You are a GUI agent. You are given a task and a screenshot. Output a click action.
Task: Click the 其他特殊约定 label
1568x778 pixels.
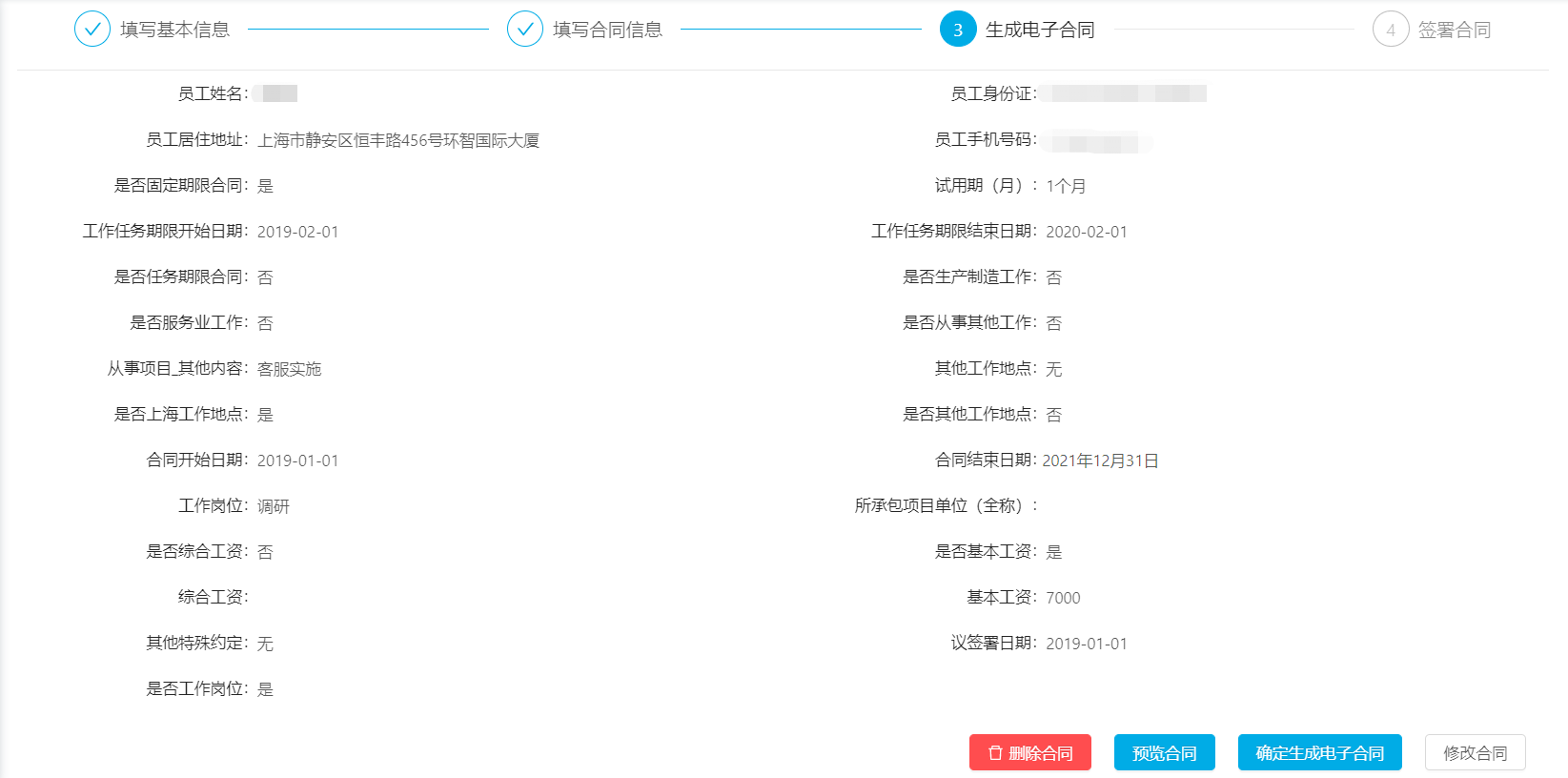197,644
